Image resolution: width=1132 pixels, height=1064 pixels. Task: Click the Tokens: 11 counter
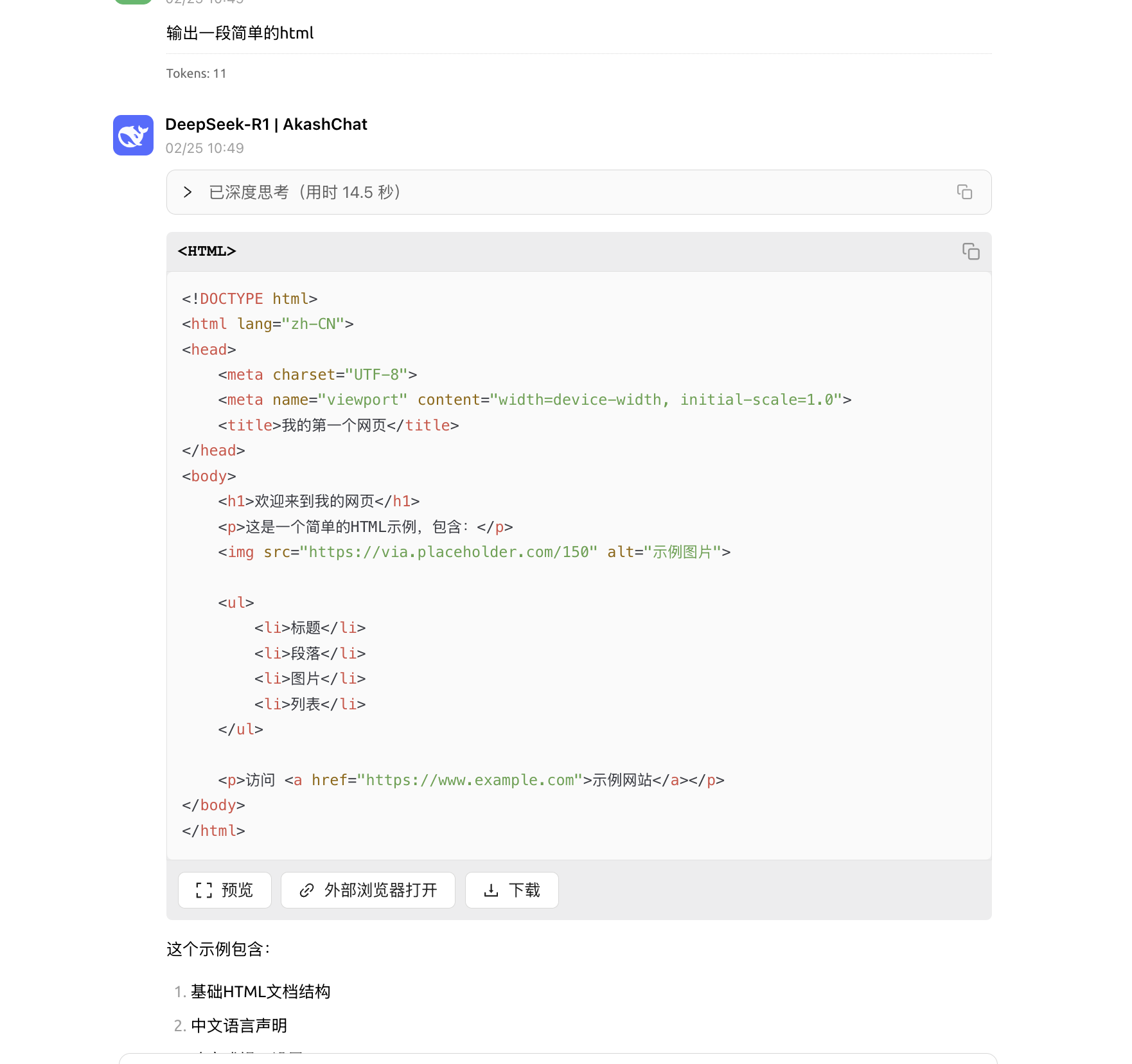(196, 73)
